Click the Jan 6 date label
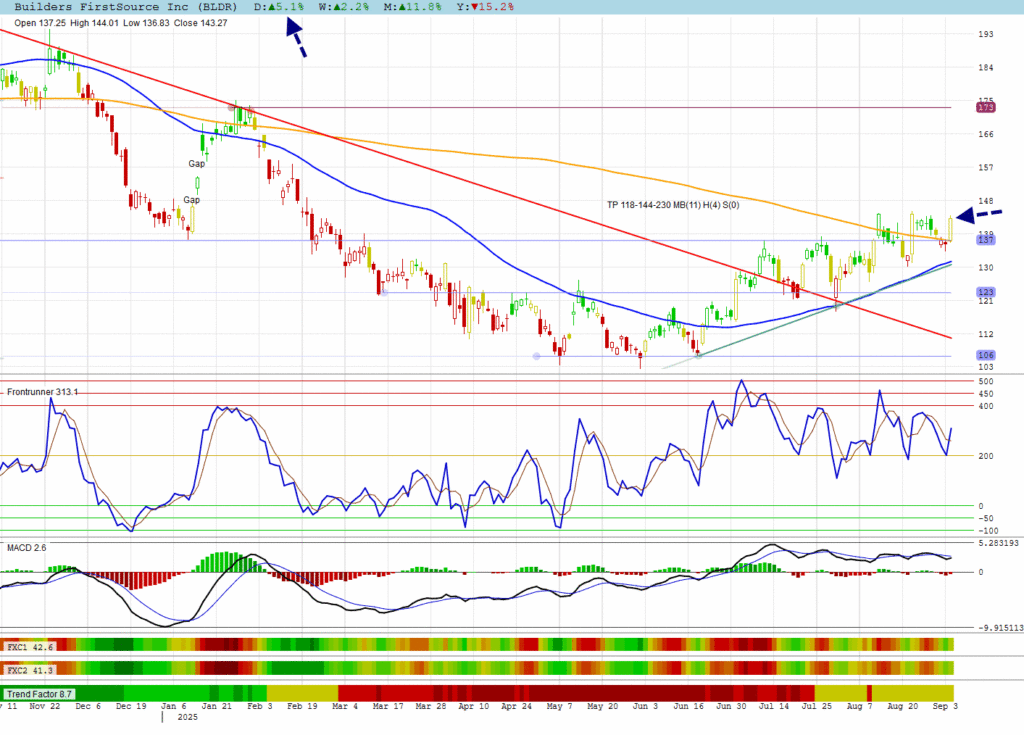Screen dimensions: 1024x735 click(x=174, y=706)
